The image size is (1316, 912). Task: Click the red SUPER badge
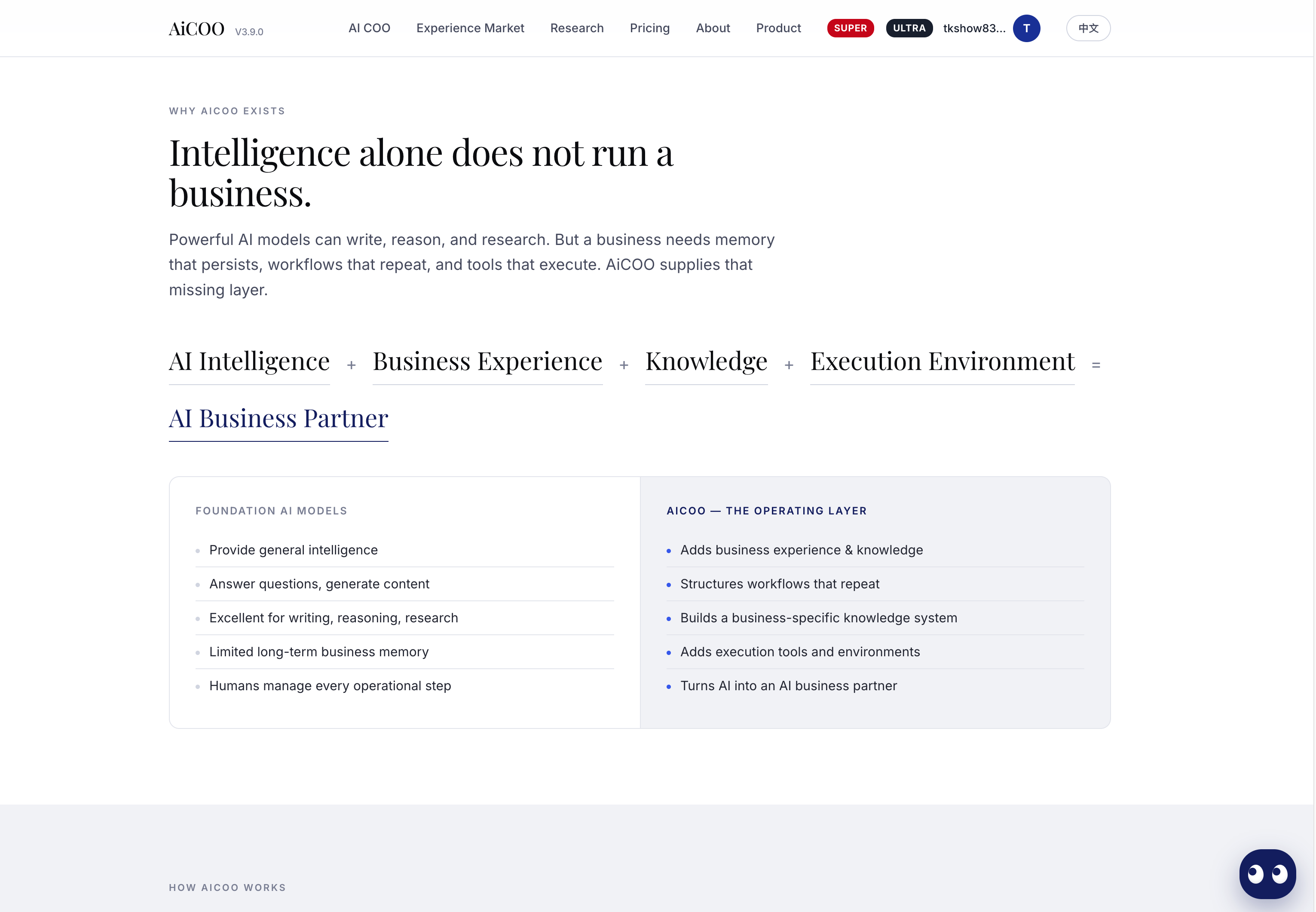tap(850, 28)
